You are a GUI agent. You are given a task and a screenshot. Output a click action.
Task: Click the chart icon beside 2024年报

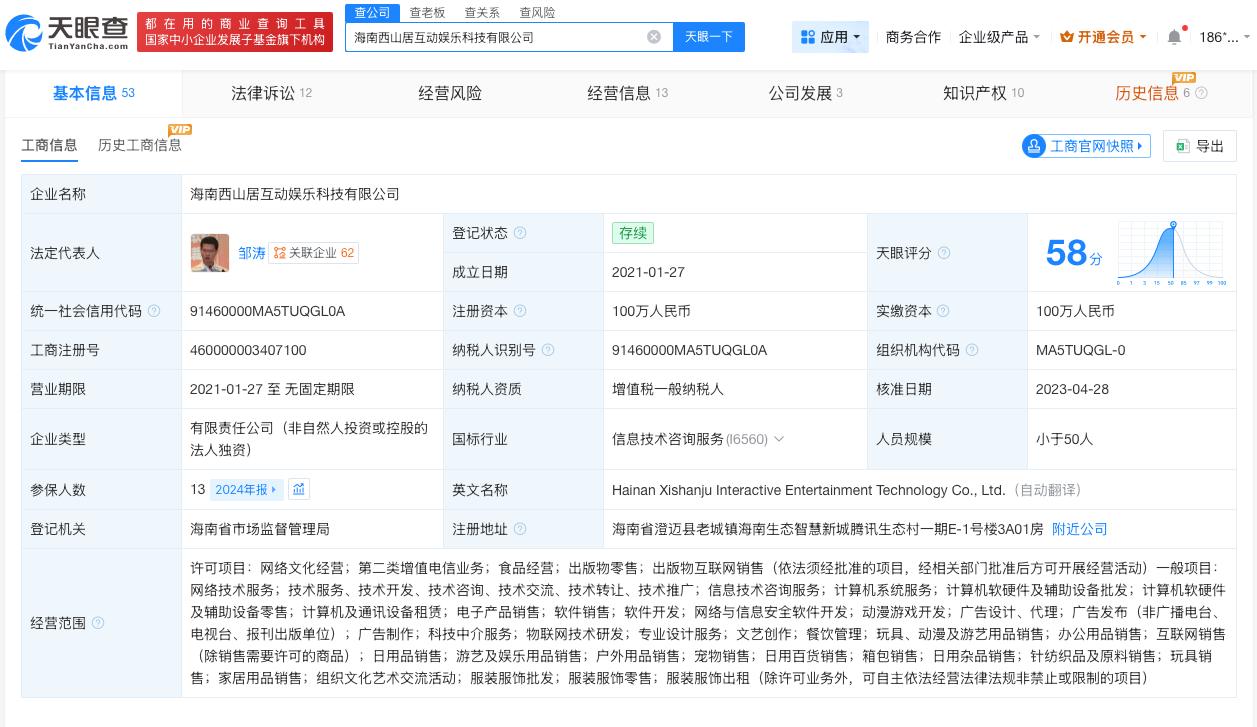pos(299,489)
